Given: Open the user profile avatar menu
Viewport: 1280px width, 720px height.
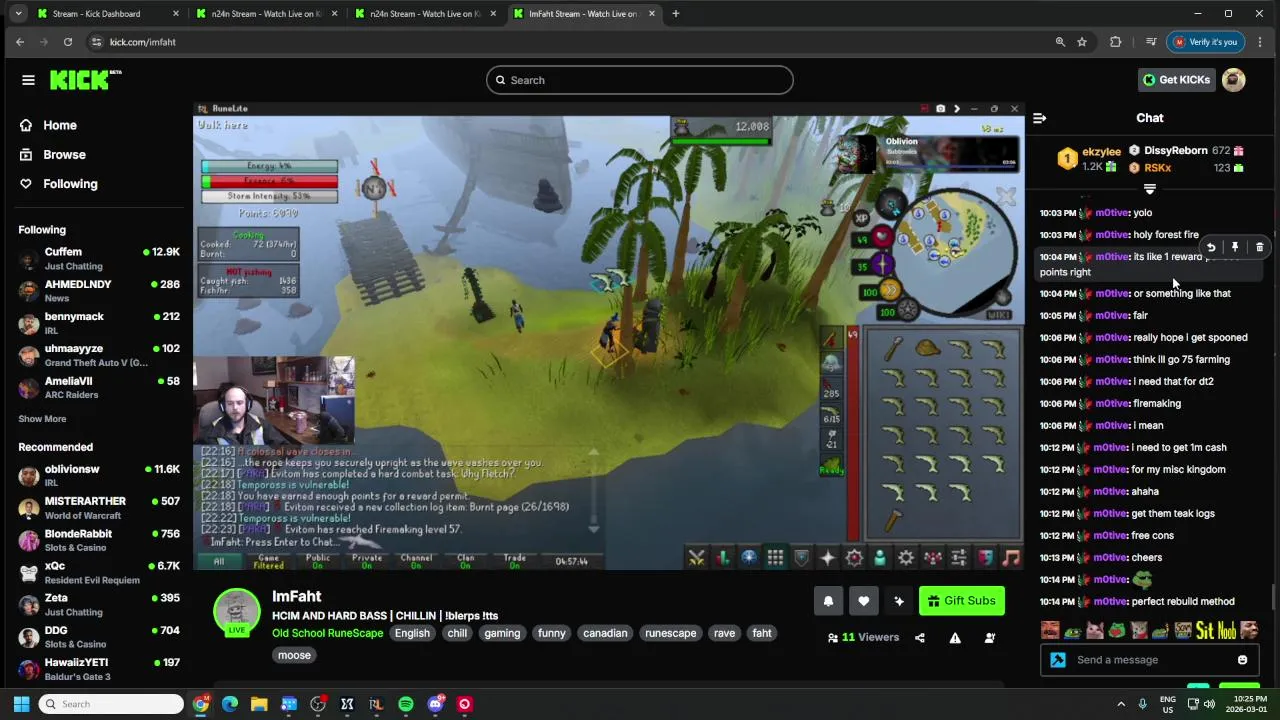Looking at the screenshot, I should [x=1234, y=80].
